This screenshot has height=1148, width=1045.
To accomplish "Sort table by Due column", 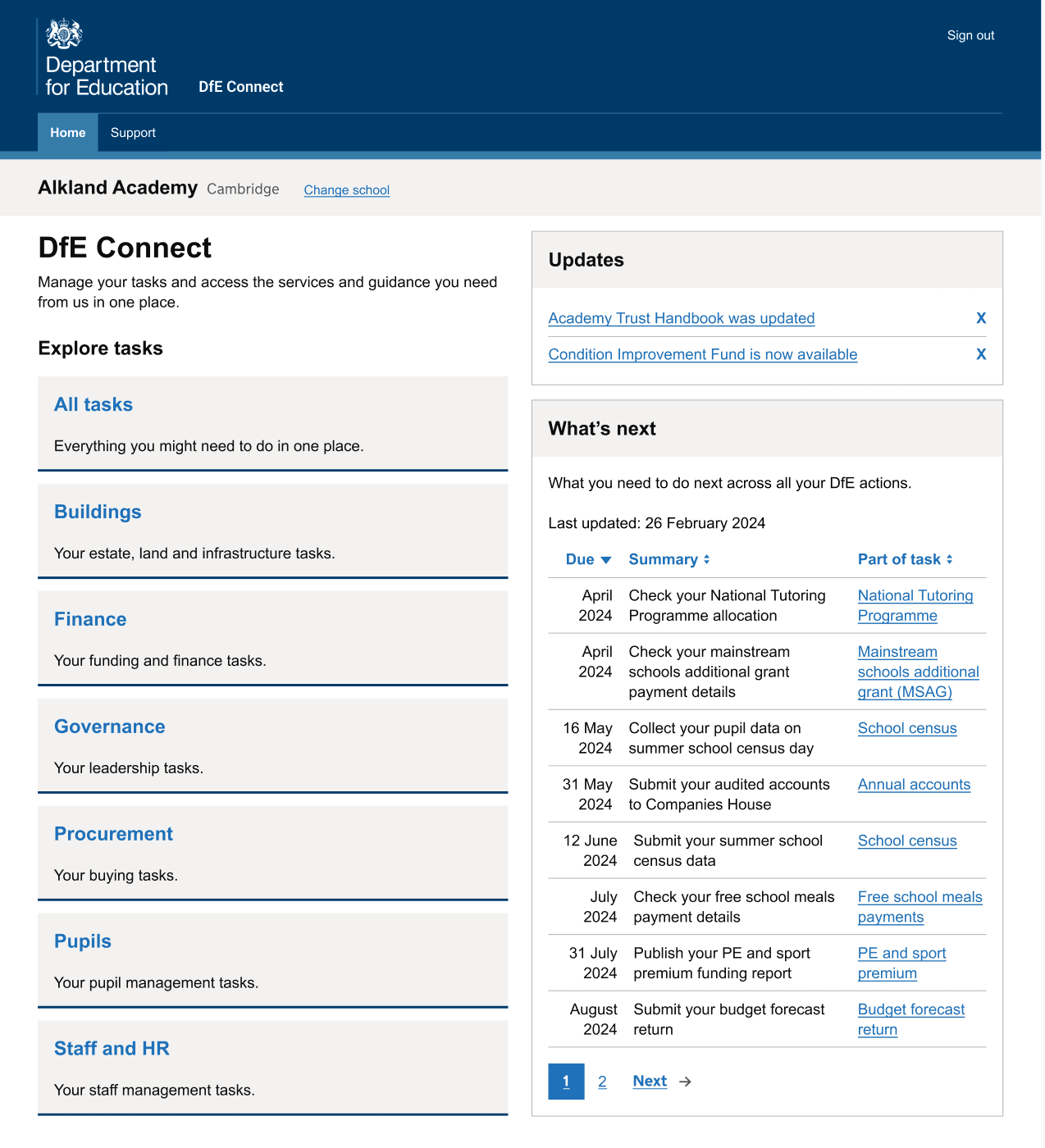I will 588,559.
